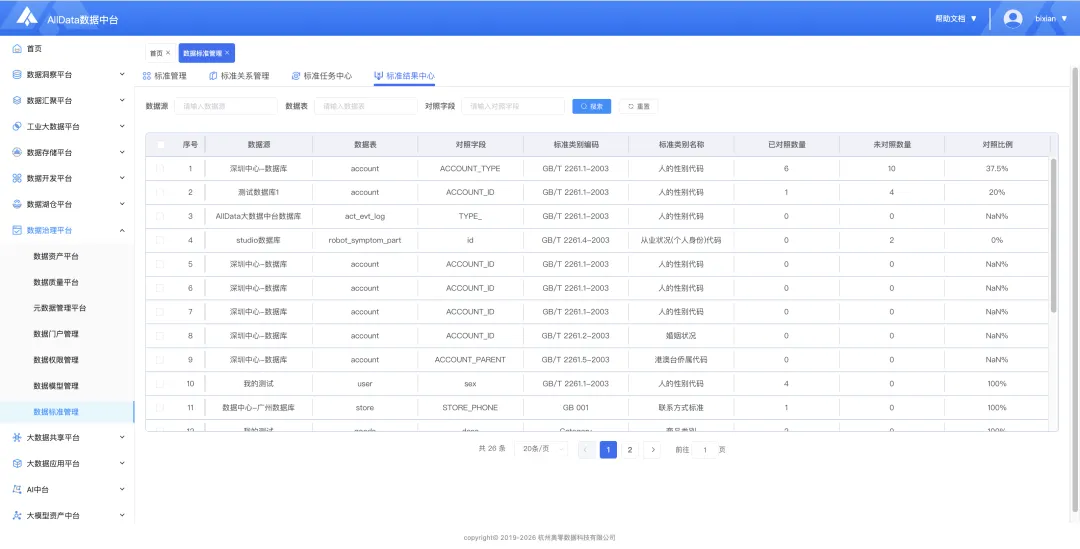Check the row 8 checkbox for 婚姻状况

point(160,335)
